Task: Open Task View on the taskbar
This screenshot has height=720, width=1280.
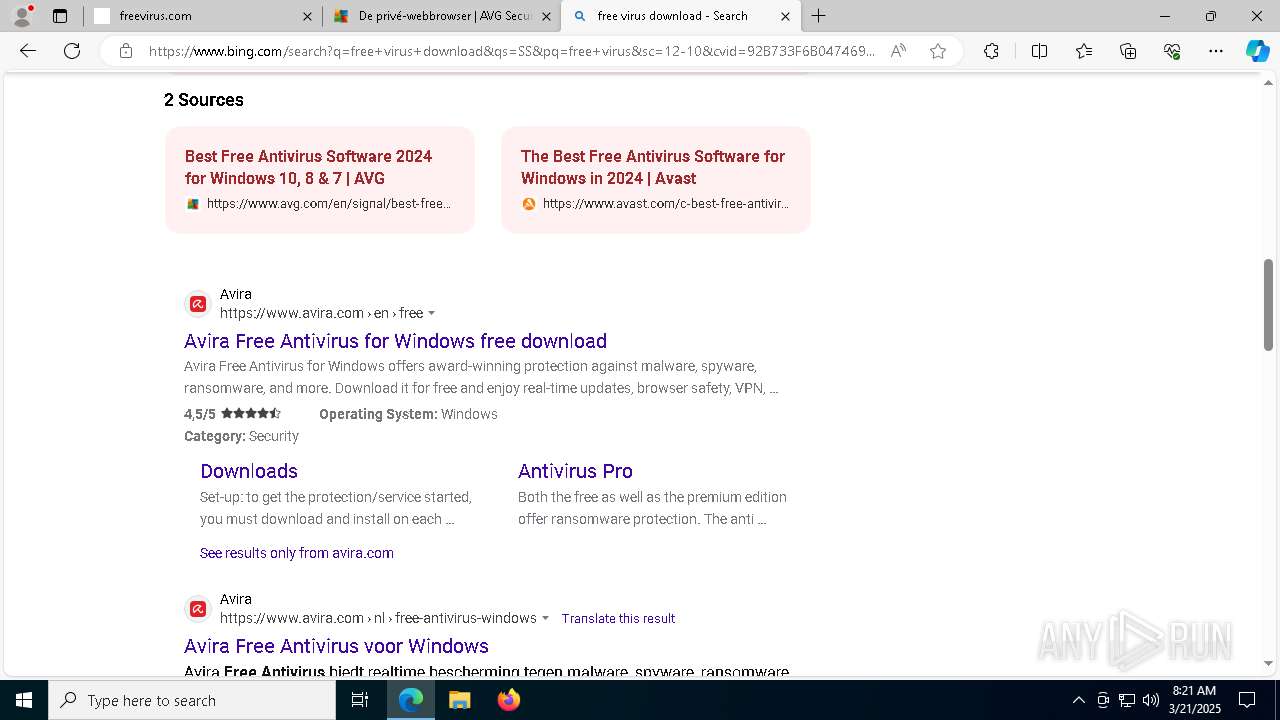Action: pyautogui.click(x=360, y=700)
